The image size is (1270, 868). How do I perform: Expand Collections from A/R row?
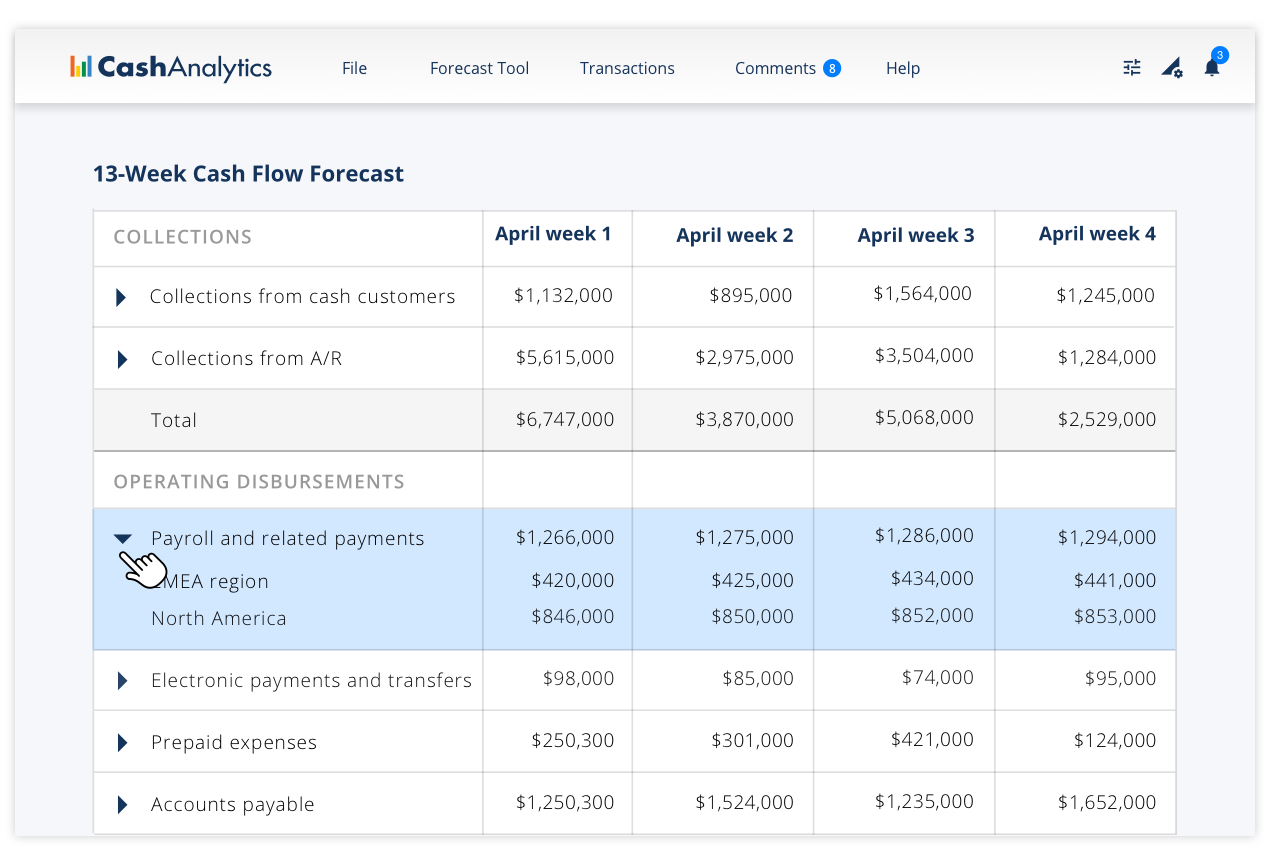coord(122,359)
